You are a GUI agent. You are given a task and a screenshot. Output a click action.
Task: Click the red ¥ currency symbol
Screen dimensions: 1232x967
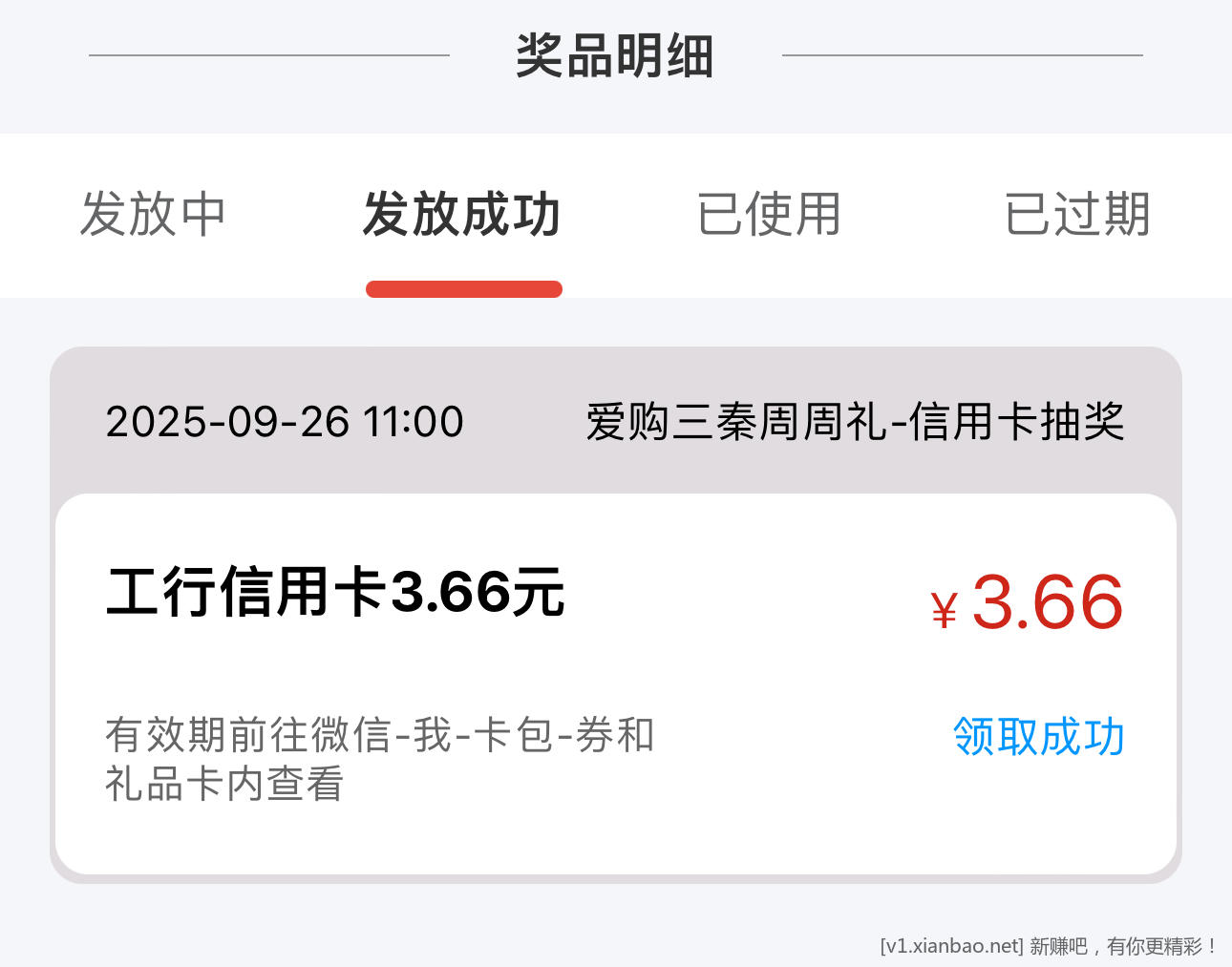pyautogui.click(x=944, y=610)
